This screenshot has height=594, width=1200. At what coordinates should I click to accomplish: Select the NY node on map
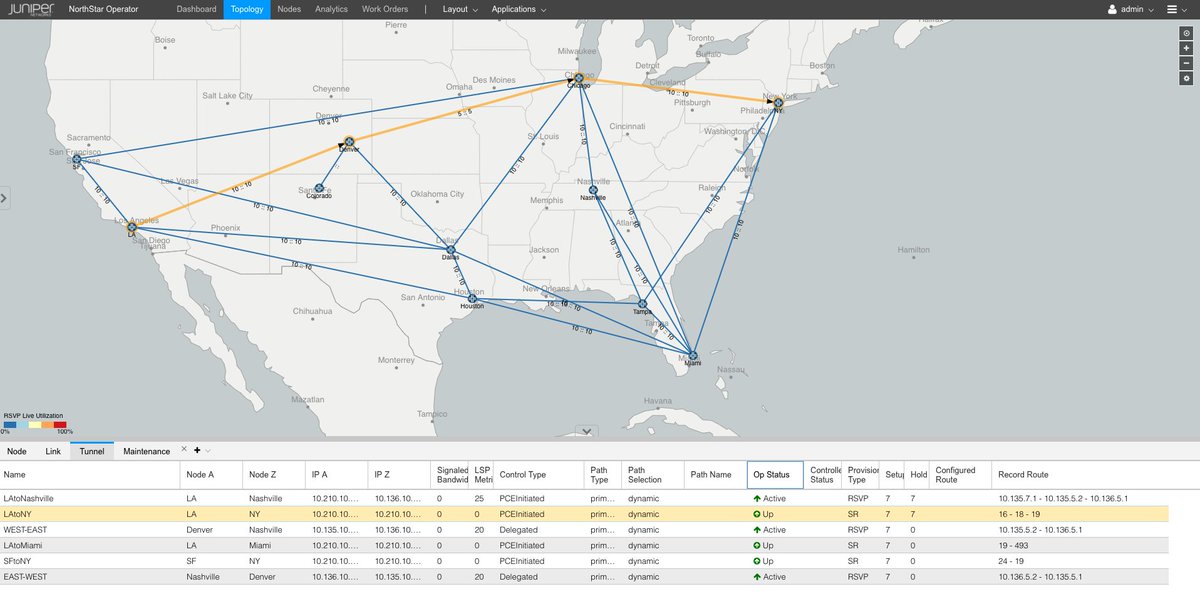(x=778, y=102)
